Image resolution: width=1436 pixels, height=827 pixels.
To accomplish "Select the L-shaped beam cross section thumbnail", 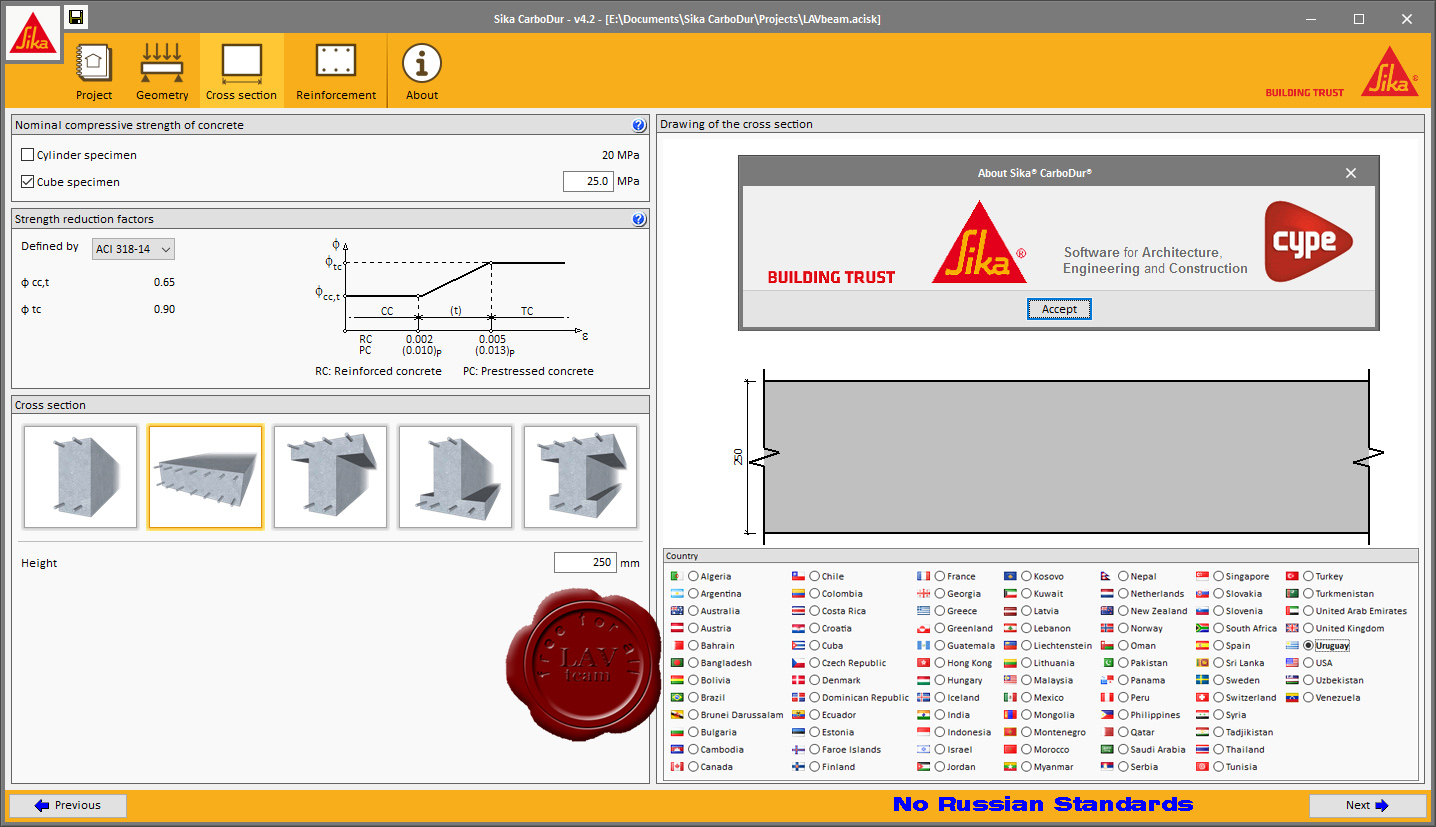I will pos(455,477).
